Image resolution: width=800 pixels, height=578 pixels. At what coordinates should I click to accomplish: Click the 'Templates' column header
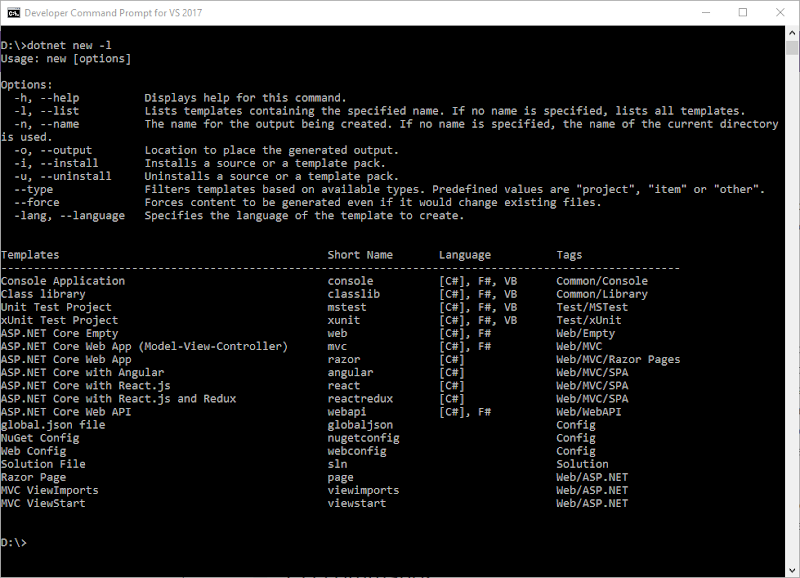(x=30, y=255)
